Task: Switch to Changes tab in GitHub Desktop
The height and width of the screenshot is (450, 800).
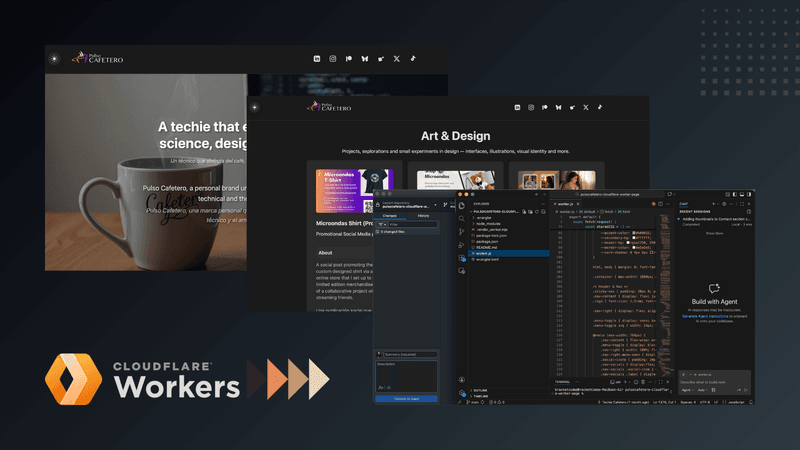Action: pyautogui.click(x=390, y=216)
